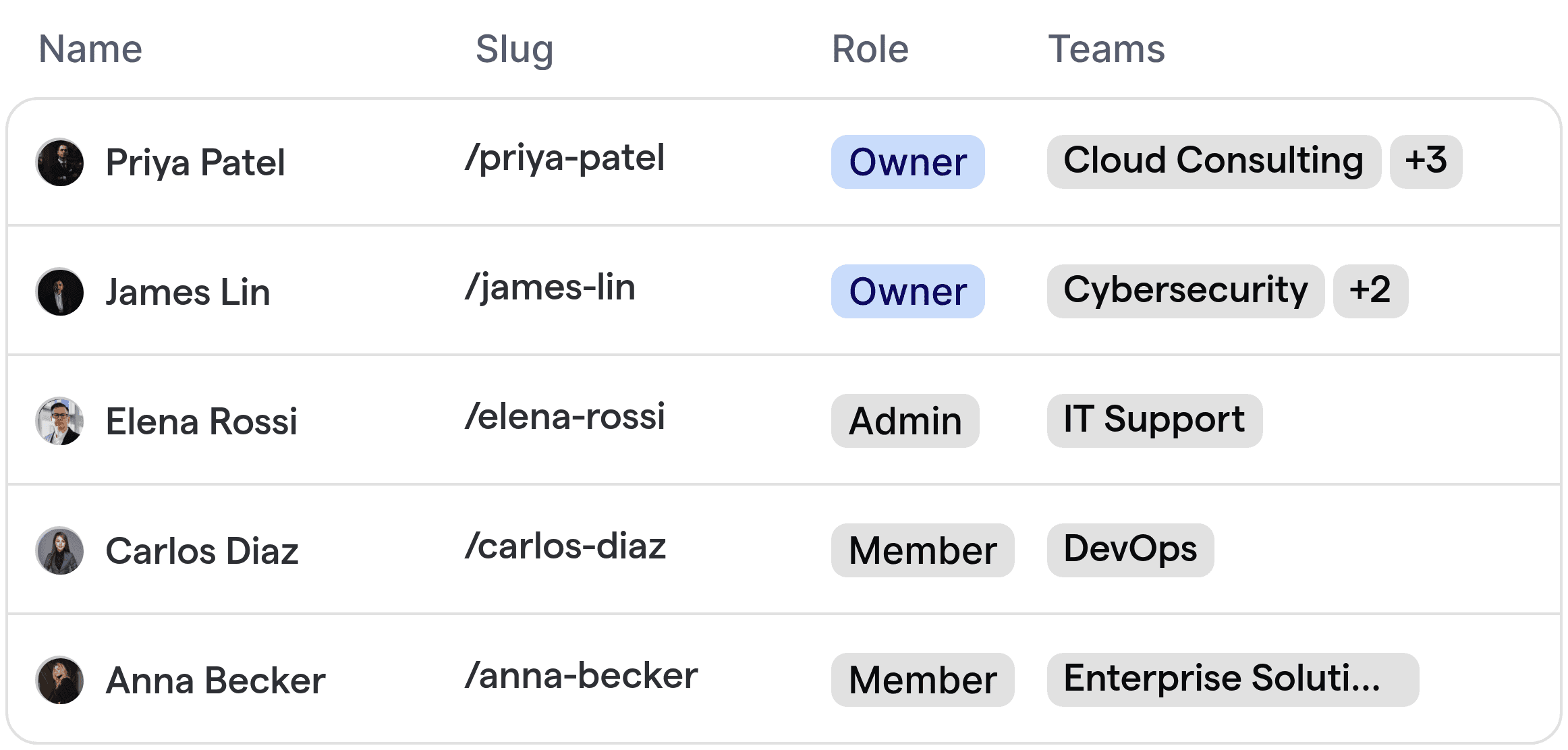Click Priya Patel's profile avatar
The height and width of the screenshot is (750, 1568).
click(x=60, y=162)
